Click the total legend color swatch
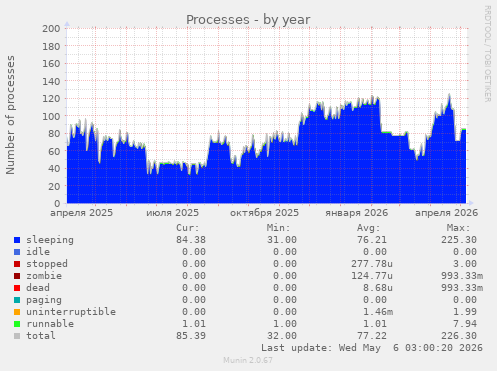The image size is (497, 371). pos(17,336)
